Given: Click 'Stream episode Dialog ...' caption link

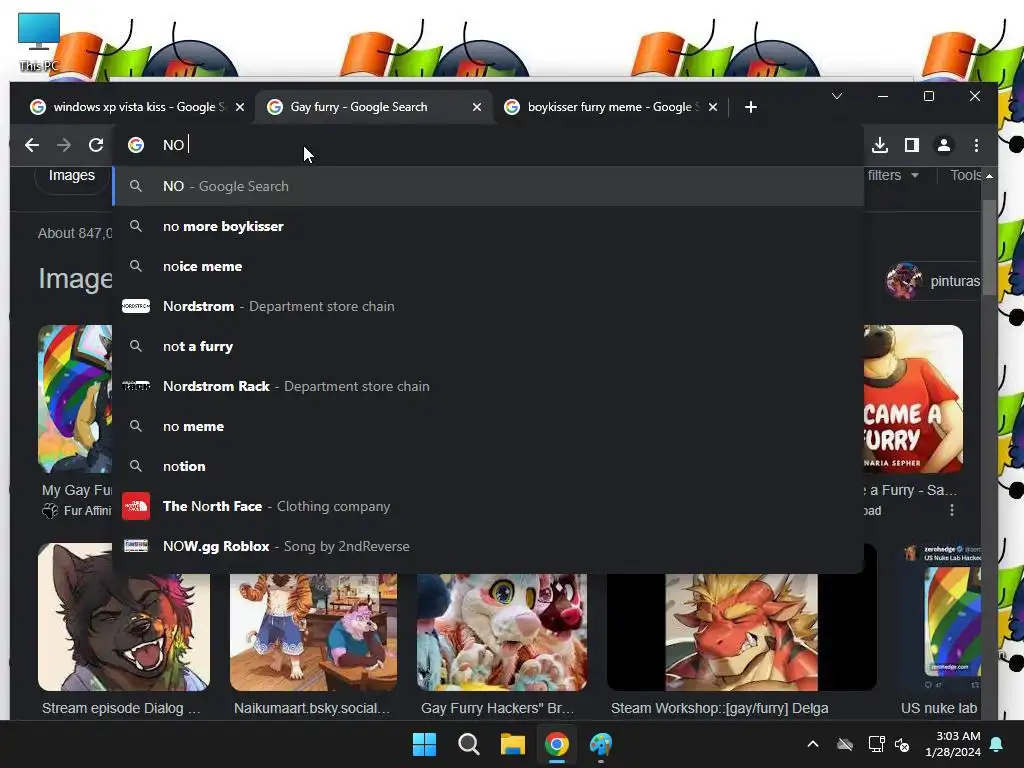Looking at the screenshot, I should click(x=121, y=708).
